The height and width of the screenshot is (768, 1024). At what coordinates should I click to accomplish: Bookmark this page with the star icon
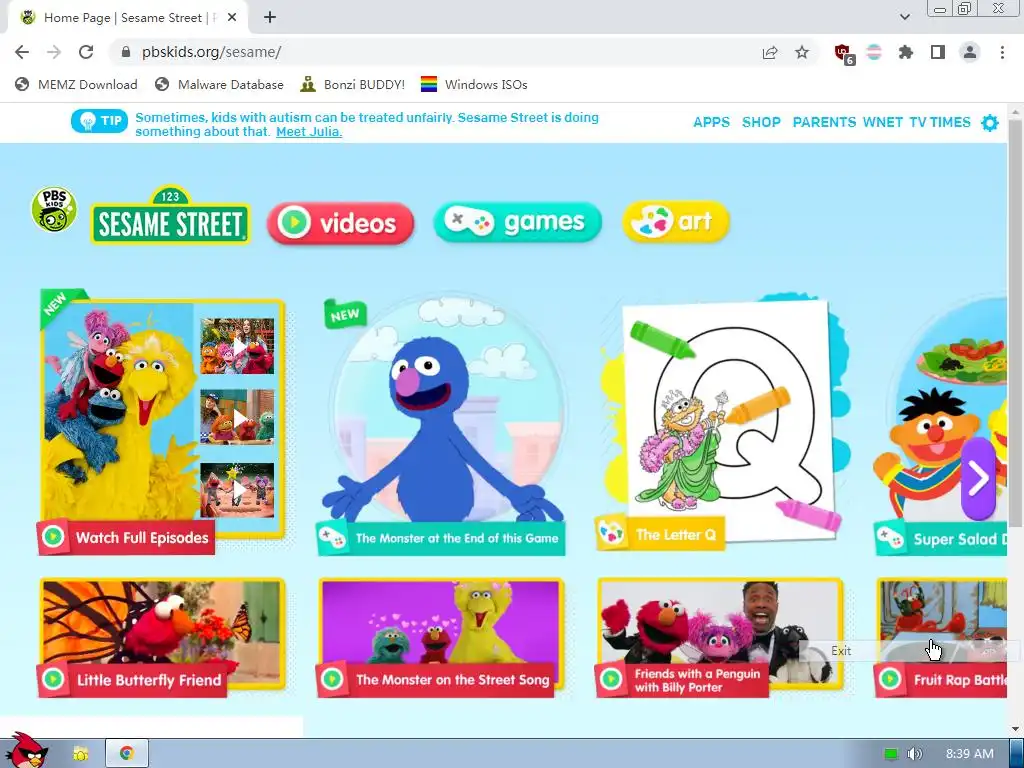point(802,52)
